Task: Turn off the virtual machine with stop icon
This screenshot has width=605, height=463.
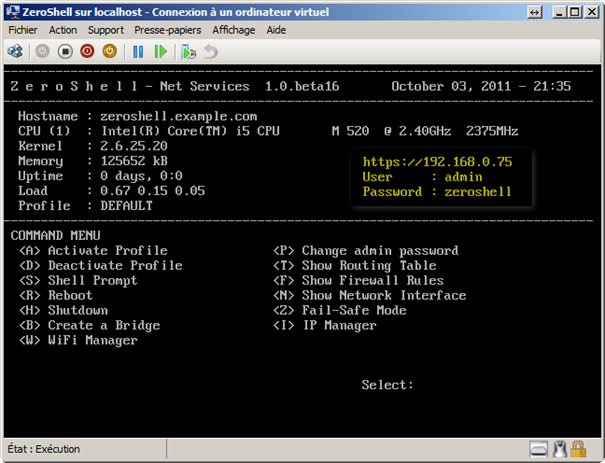Action: [65, 51]
